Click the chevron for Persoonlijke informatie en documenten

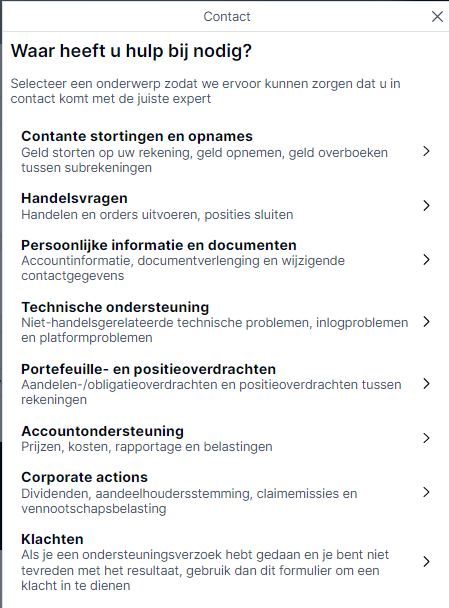(x=426, y=259)
